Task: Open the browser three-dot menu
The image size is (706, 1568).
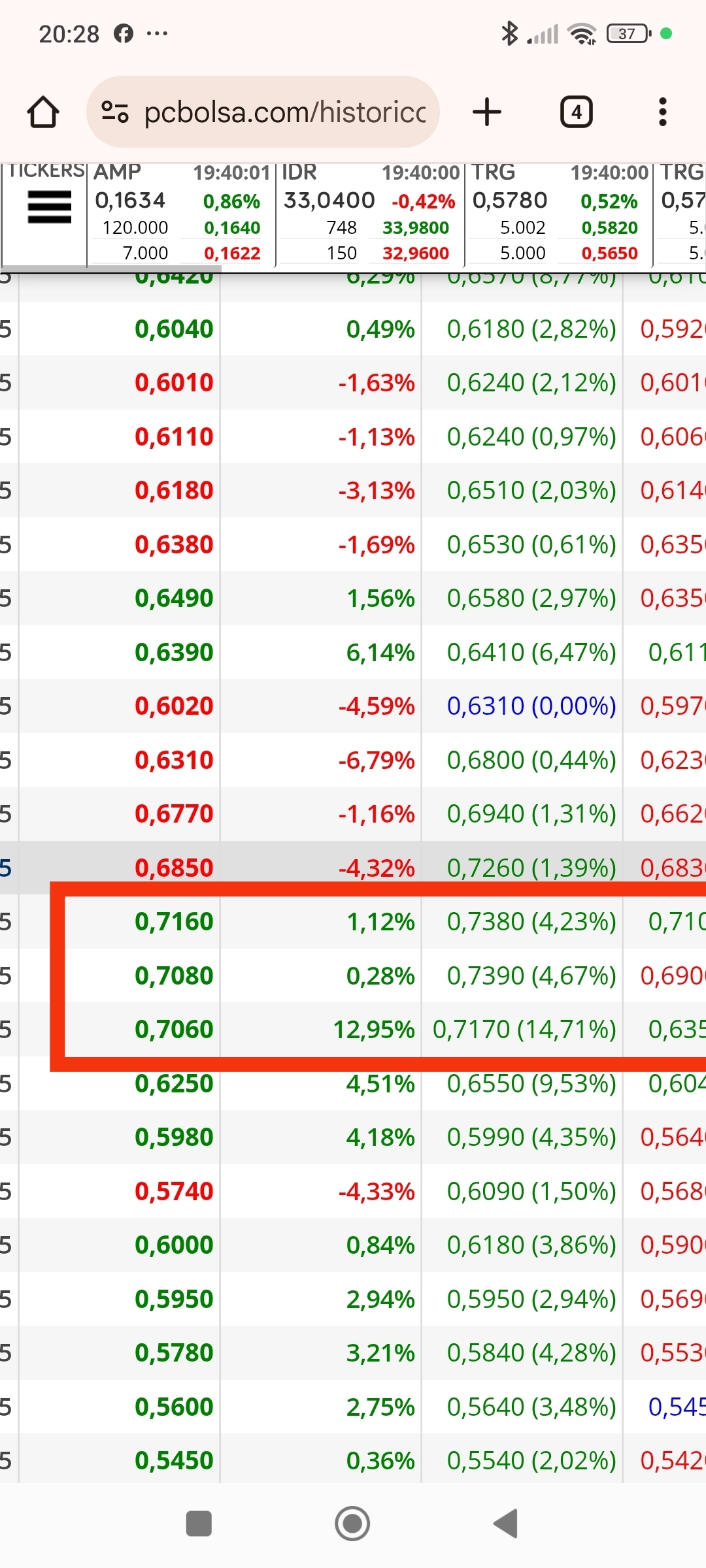Action: tap(662, 112)
